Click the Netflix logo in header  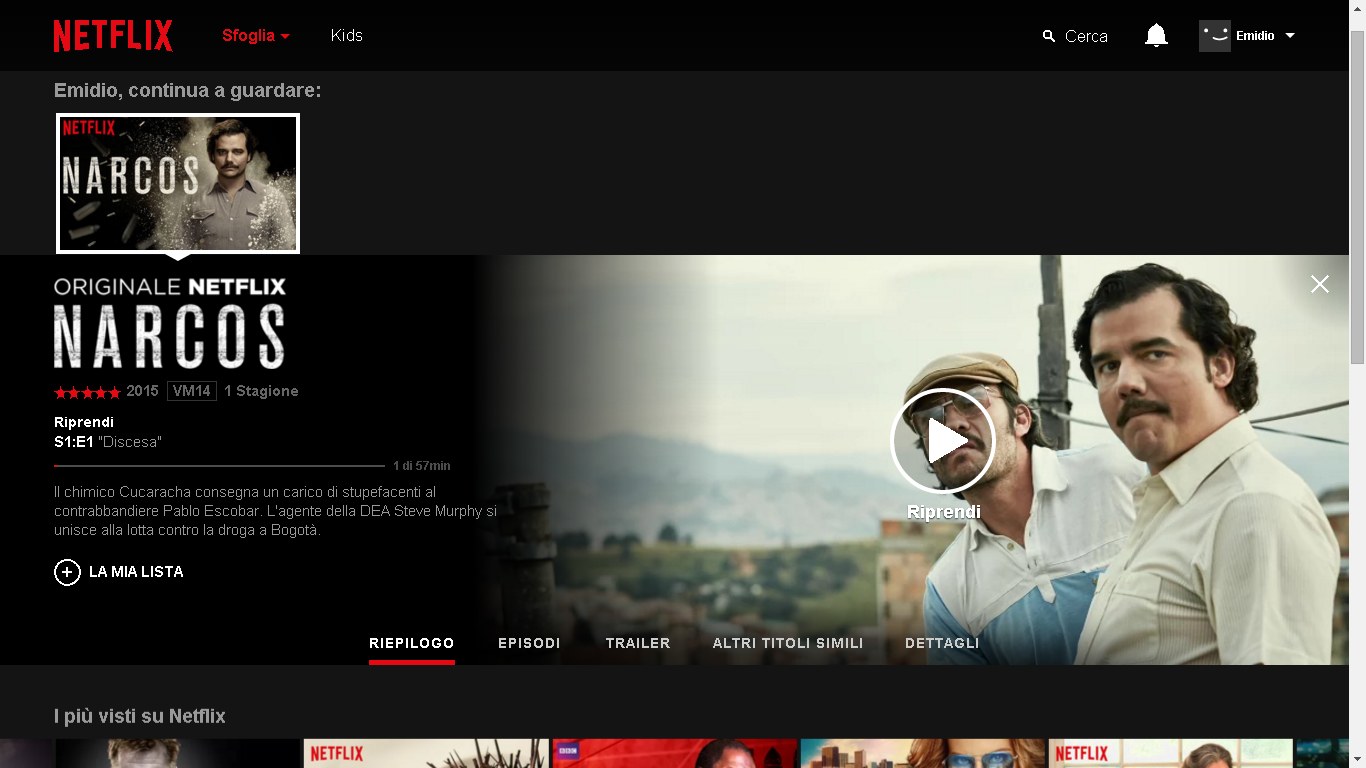pyautogui.click(x=113, y=35)
